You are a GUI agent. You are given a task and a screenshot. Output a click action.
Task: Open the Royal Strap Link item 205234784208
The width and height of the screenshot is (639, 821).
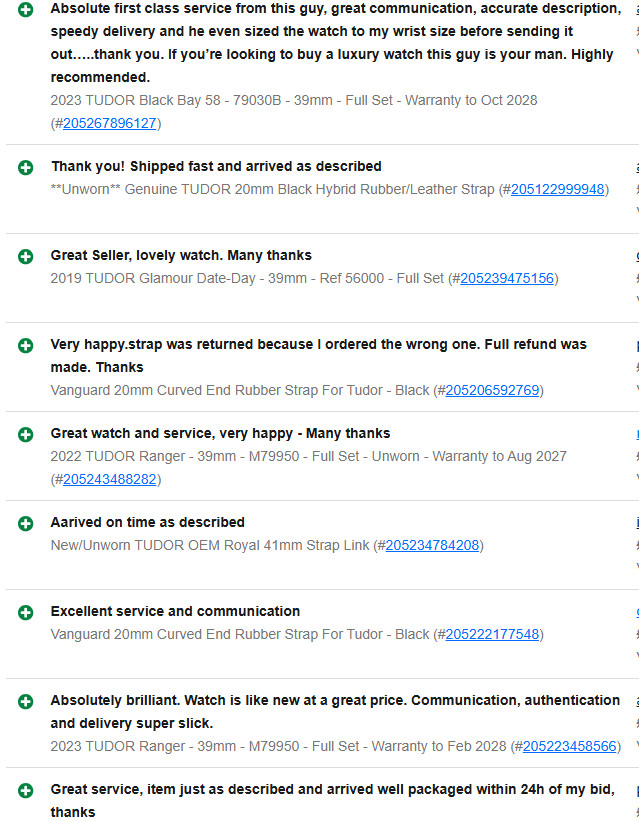click(x=432, y=545)
